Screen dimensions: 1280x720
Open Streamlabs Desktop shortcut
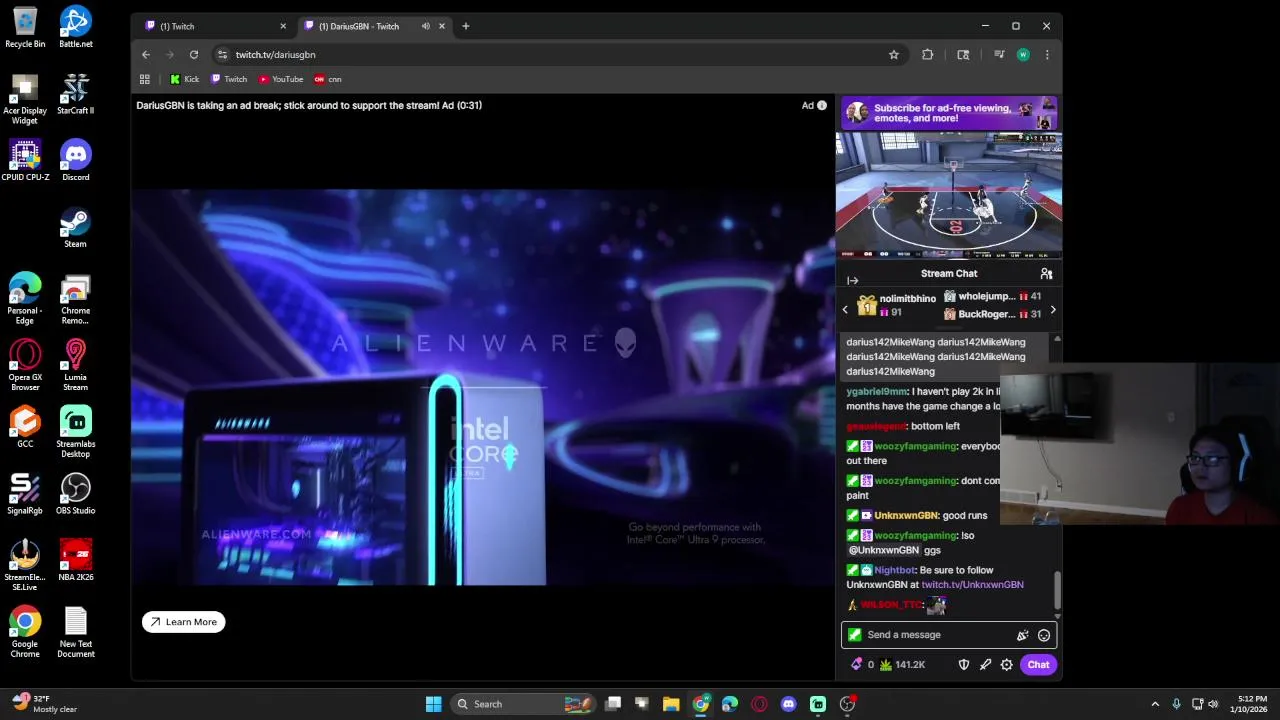(75, 432)
